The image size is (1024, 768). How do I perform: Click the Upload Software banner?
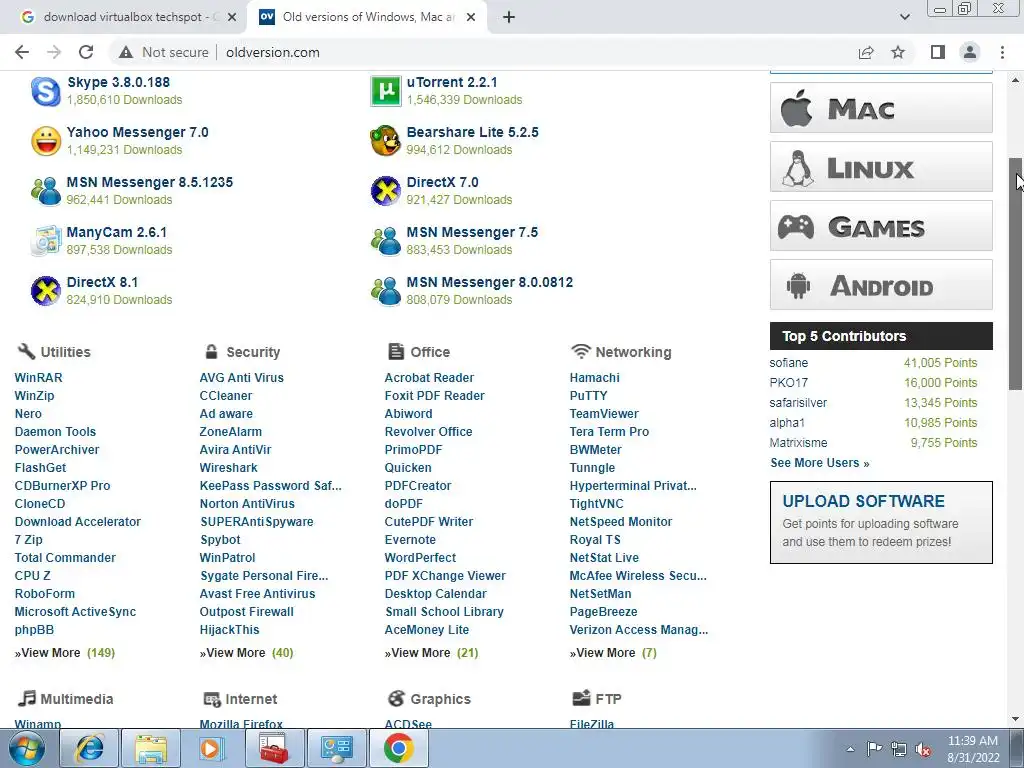pos(881,522)
